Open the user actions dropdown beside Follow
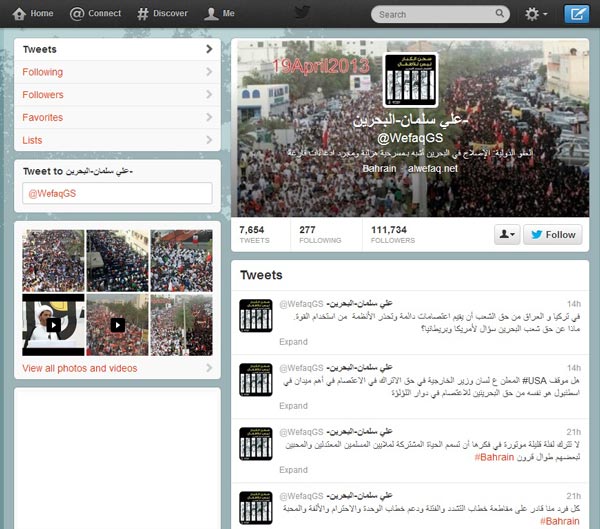This screenshot has width=600, height=529. tap(507, 234)
